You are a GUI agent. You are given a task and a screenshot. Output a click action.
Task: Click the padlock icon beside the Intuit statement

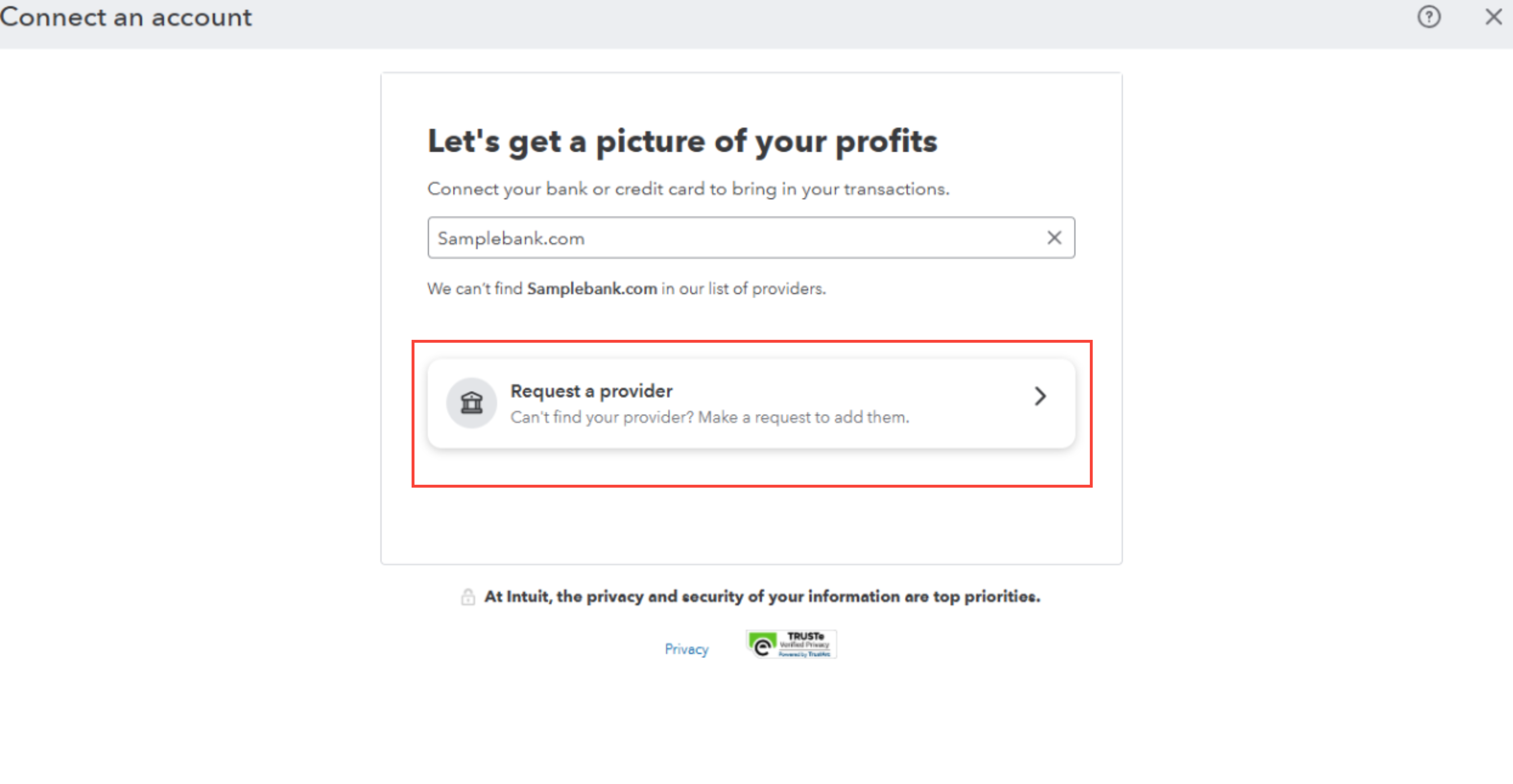click(468, 597)
